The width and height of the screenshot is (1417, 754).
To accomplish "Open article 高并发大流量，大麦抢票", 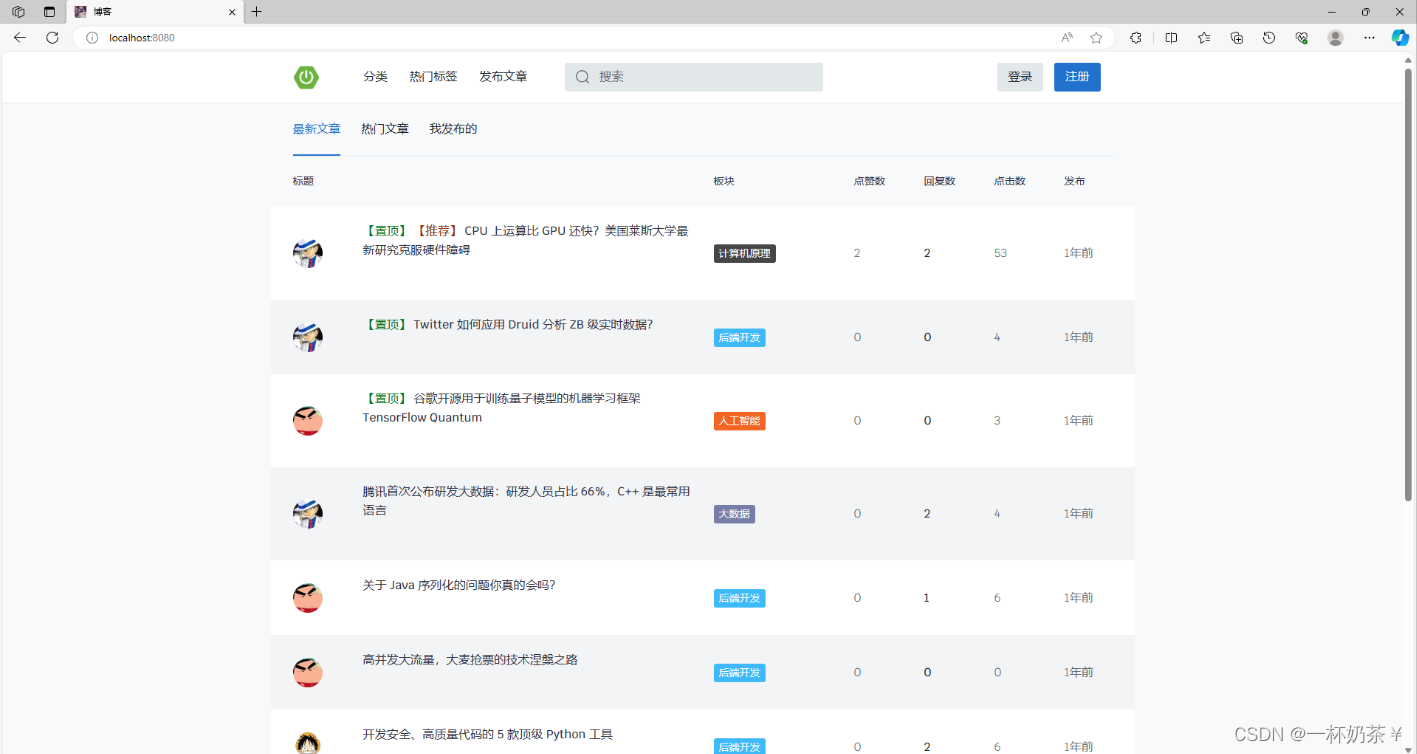I will tap(470, 660).
